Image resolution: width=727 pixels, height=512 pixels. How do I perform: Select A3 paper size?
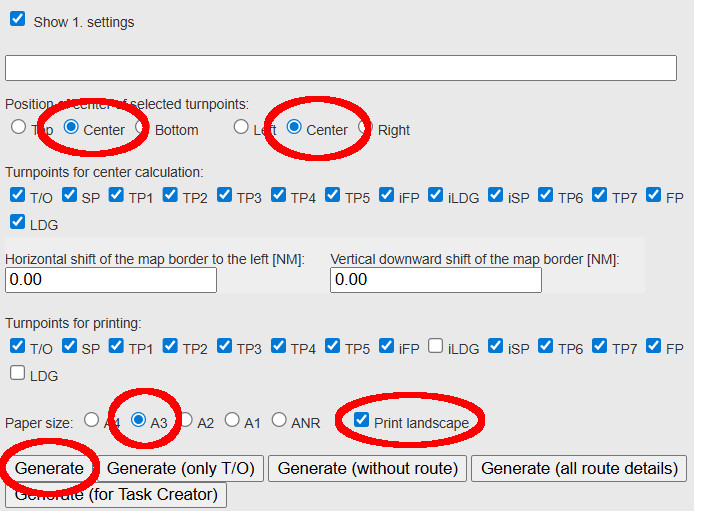139,420
